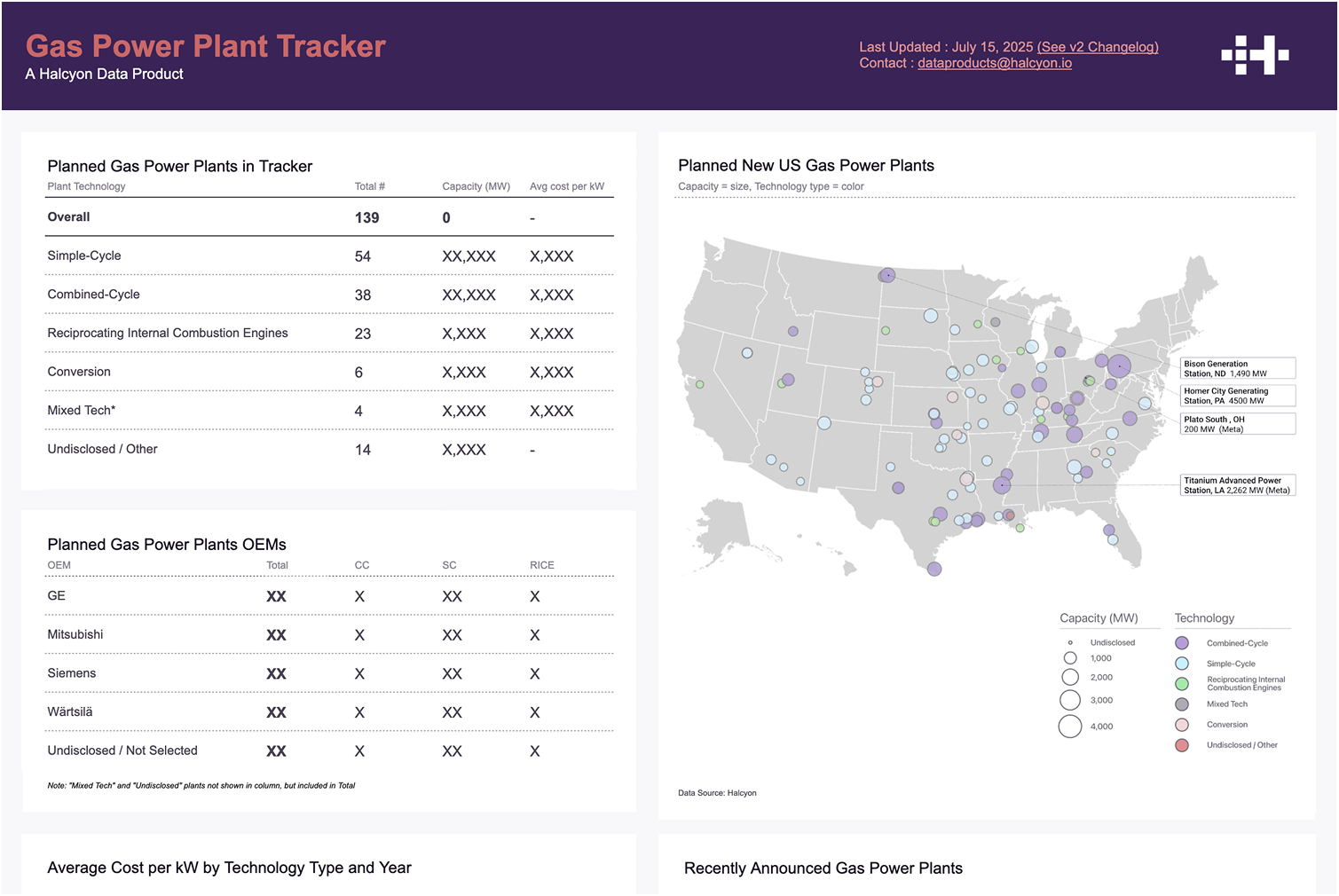Image resolution: width=1339 pixels, height=896 pixels.
Task: Click the Homer City Generating Station label
Action: tap(1238, 396)
